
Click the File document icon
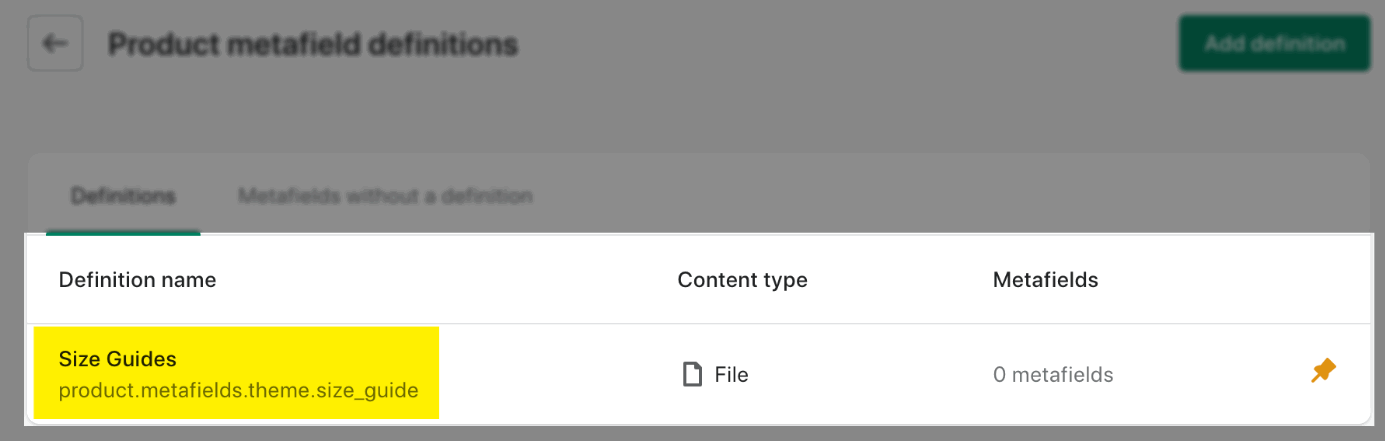tap(691, 375)
